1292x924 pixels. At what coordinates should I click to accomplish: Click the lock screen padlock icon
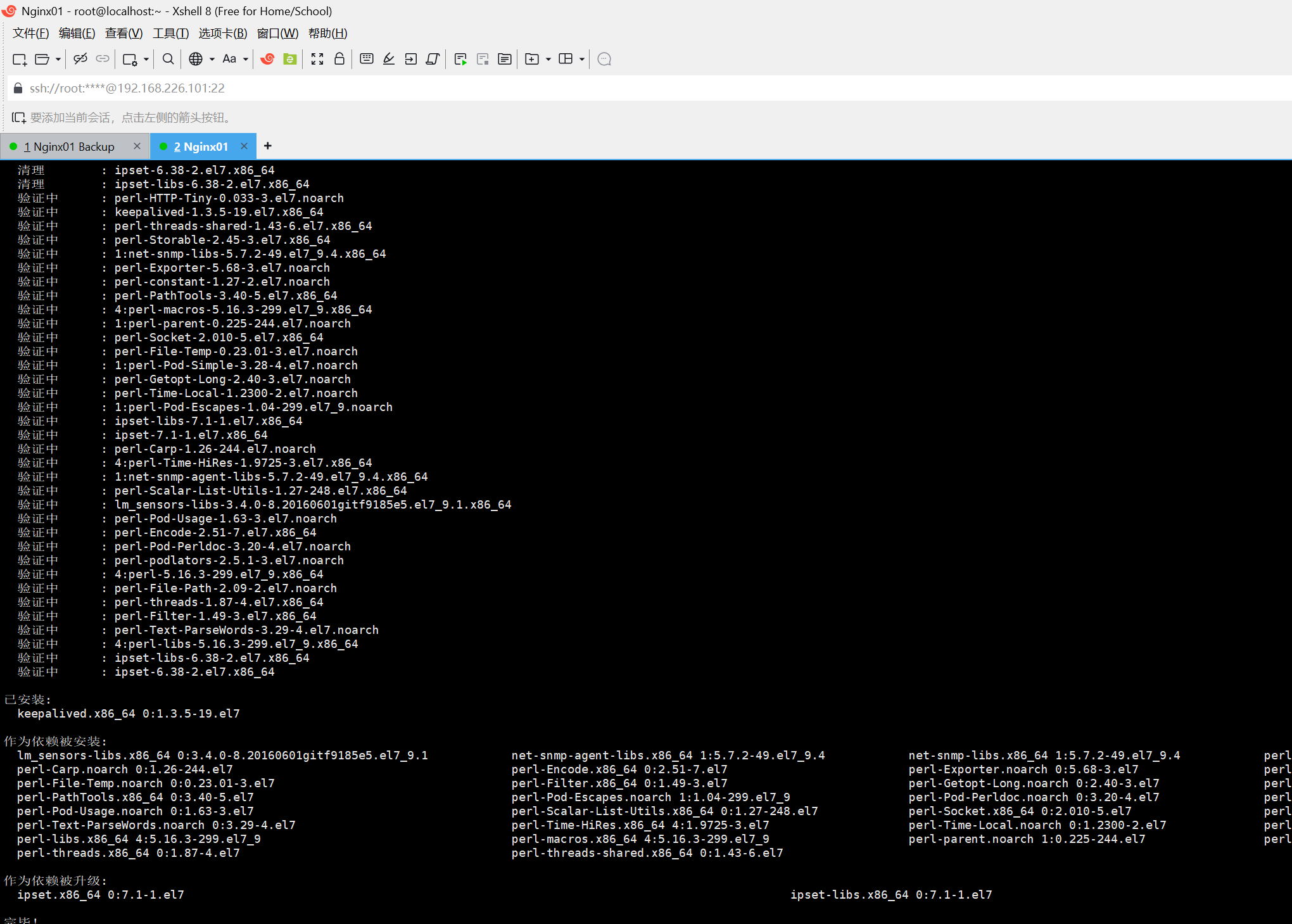(339, 59)
